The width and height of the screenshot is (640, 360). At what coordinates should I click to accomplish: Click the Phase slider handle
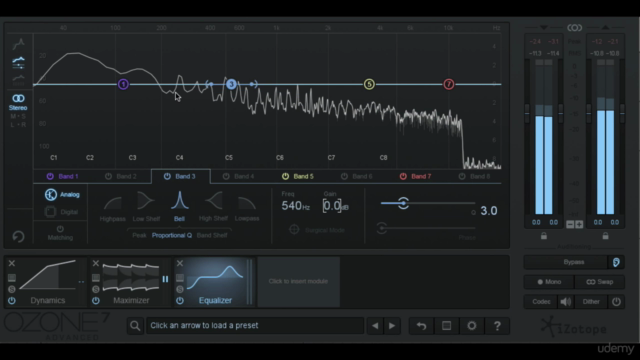pos(382,228)
